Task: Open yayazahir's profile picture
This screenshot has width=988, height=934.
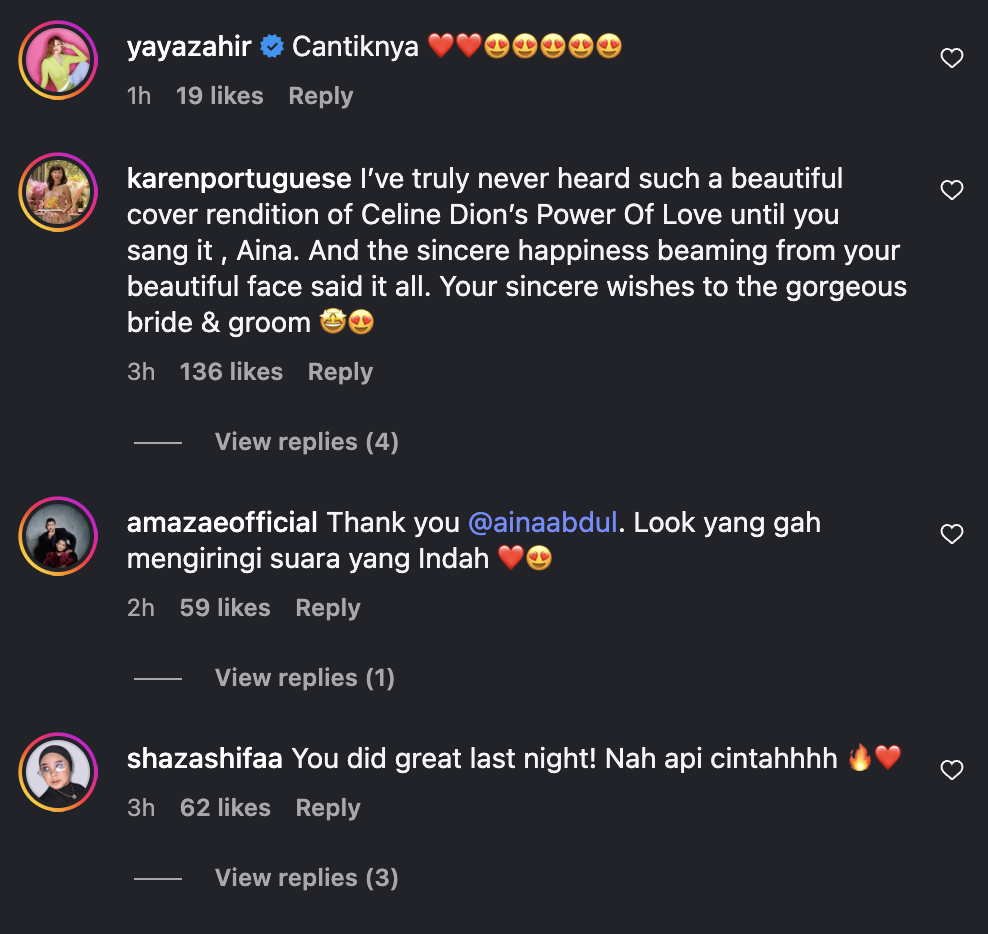Action: (x=58, y=60)
